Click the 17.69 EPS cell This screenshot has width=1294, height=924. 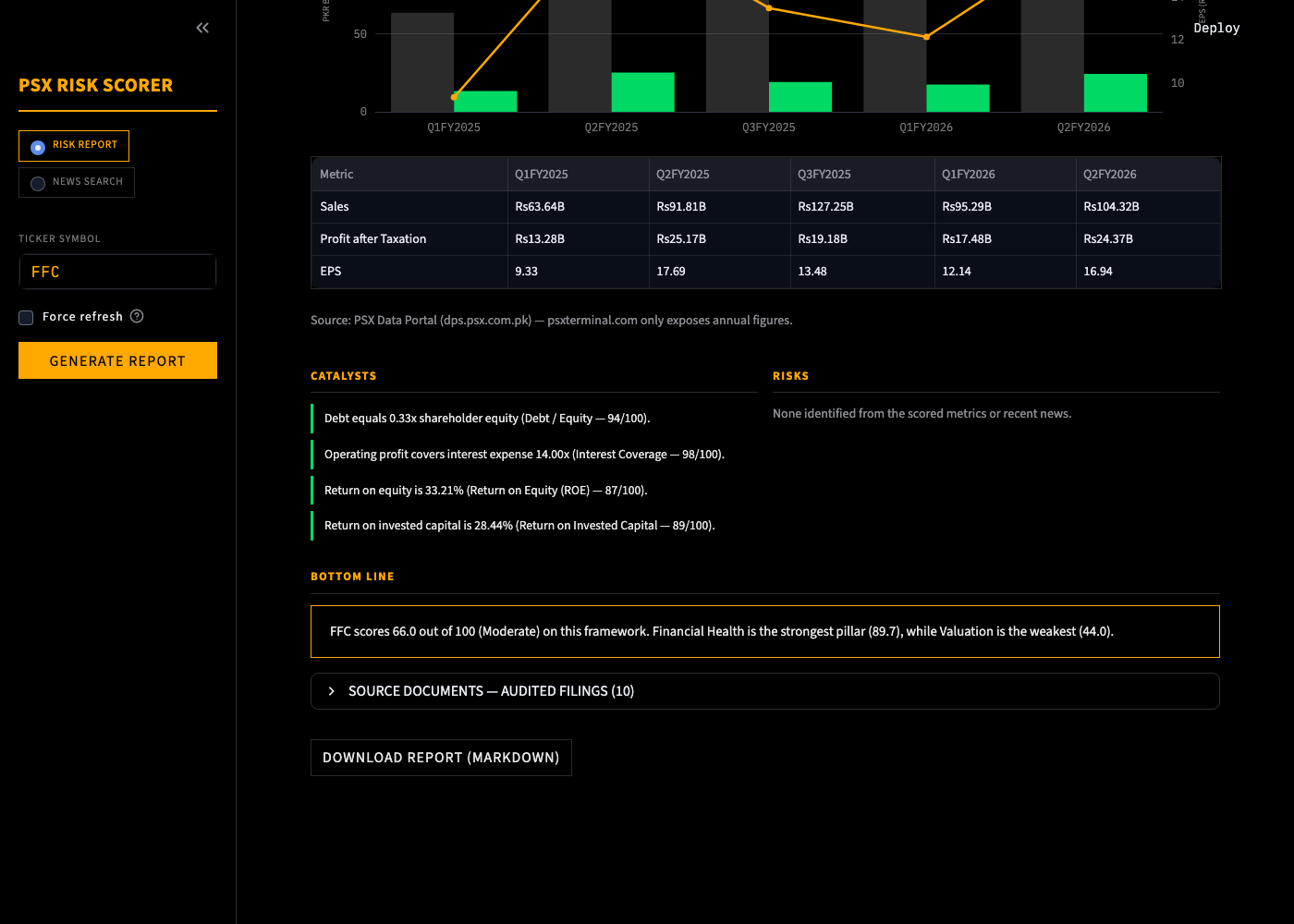coord(719,272)
